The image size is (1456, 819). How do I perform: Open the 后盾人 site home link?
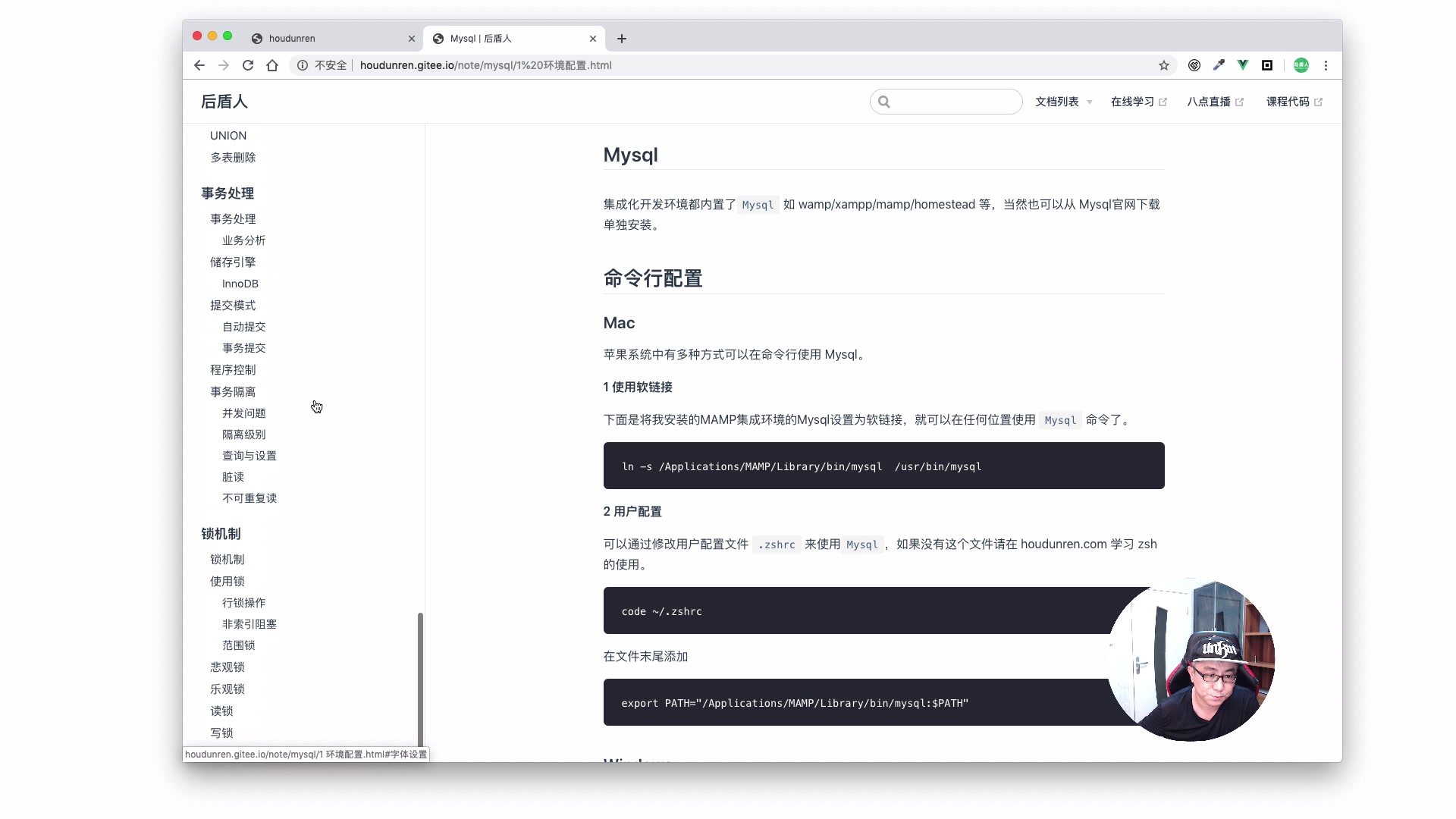[224, 102]
